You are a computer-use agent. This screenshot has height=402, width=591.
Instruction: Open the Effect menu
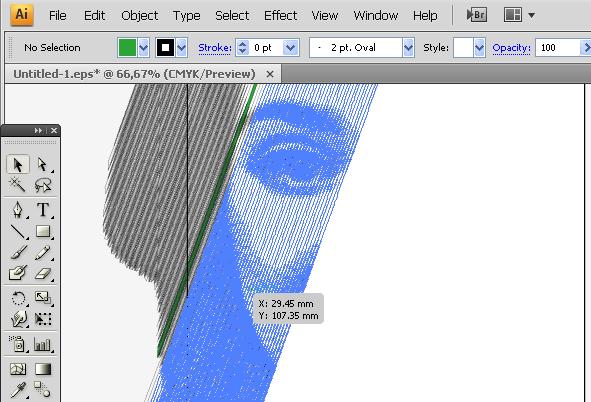(280, 15)
